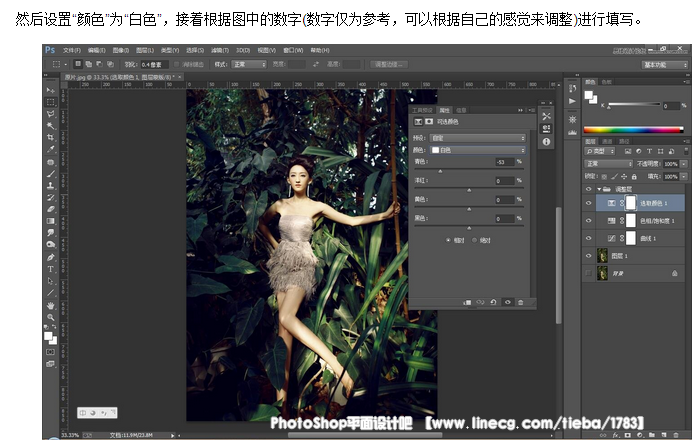Select the Horizontal Type tool
Image resolution: width=694 pixels, height=440 pixels.
[x=50, y=269]
